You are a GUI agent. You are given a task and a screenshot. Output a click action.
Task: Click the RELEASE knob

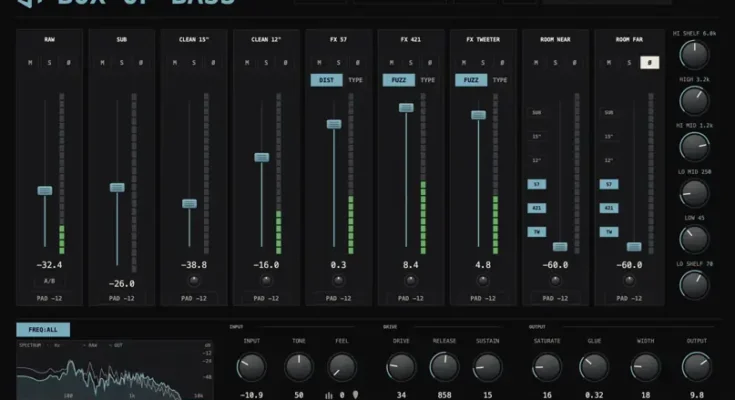[444, 367]
